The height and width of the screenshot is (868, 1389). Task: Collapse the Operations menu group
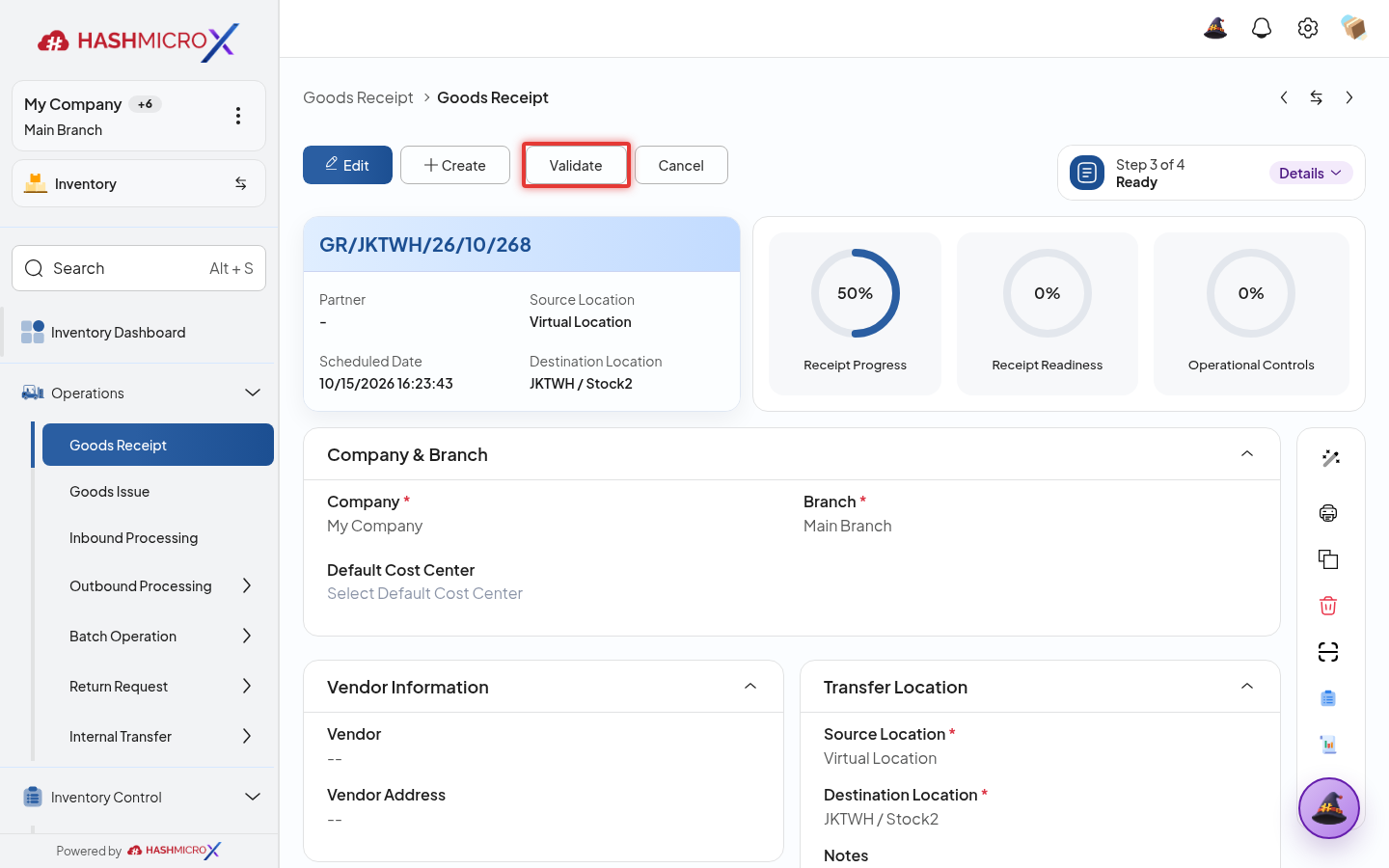point(253,393)
